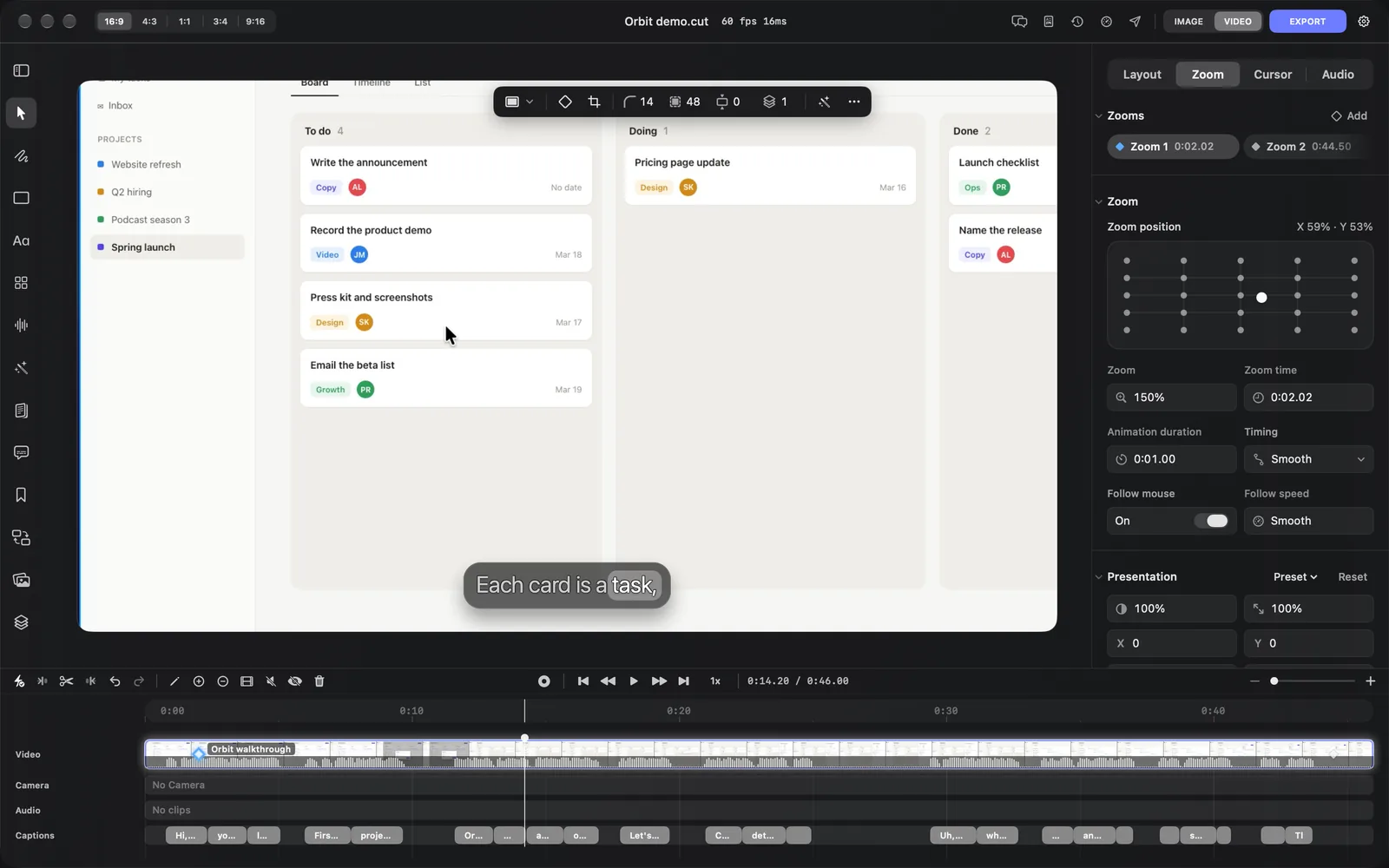The height and width of the screenshot is (868, 1389).
Task: Collapse the Zooms section chevron
Action: 1098,116
